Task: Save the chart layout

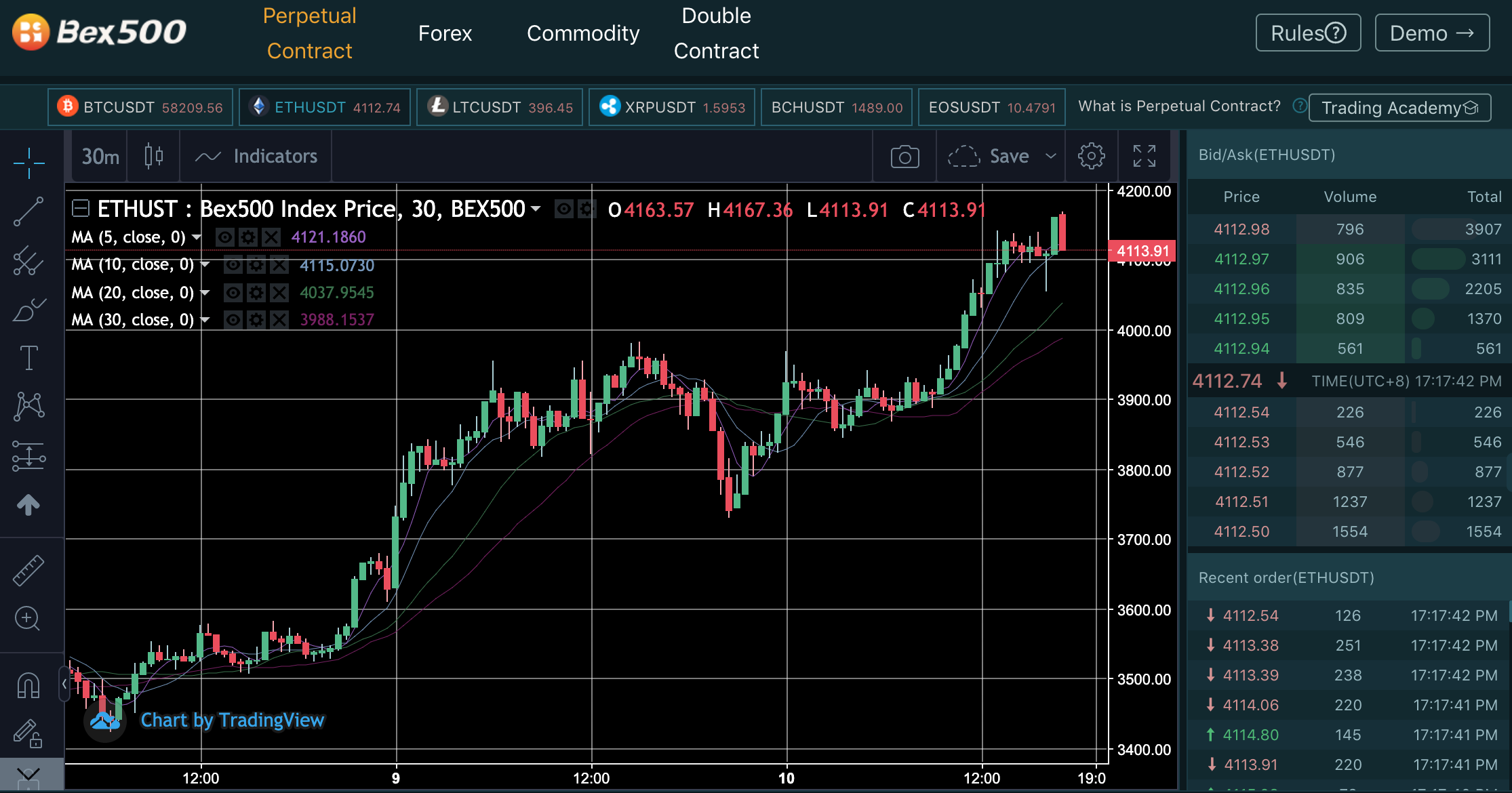Action: [x=989, y=156]
